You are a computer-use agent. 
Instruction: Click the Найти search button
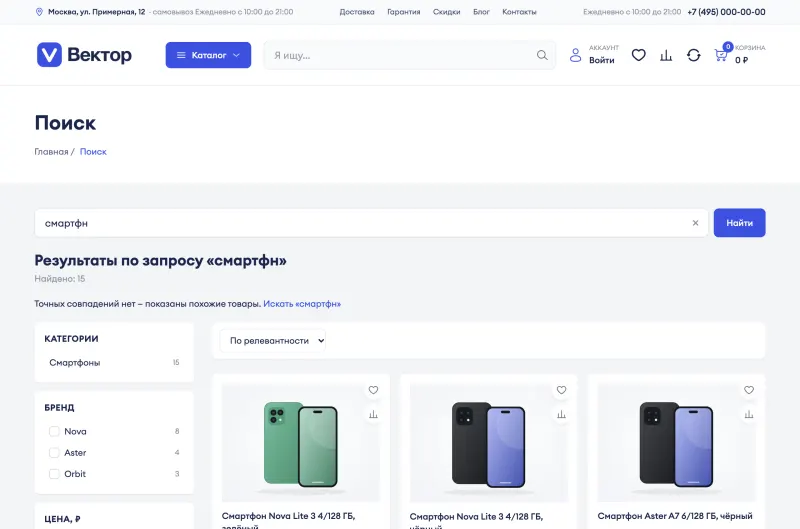coord(739,223)
